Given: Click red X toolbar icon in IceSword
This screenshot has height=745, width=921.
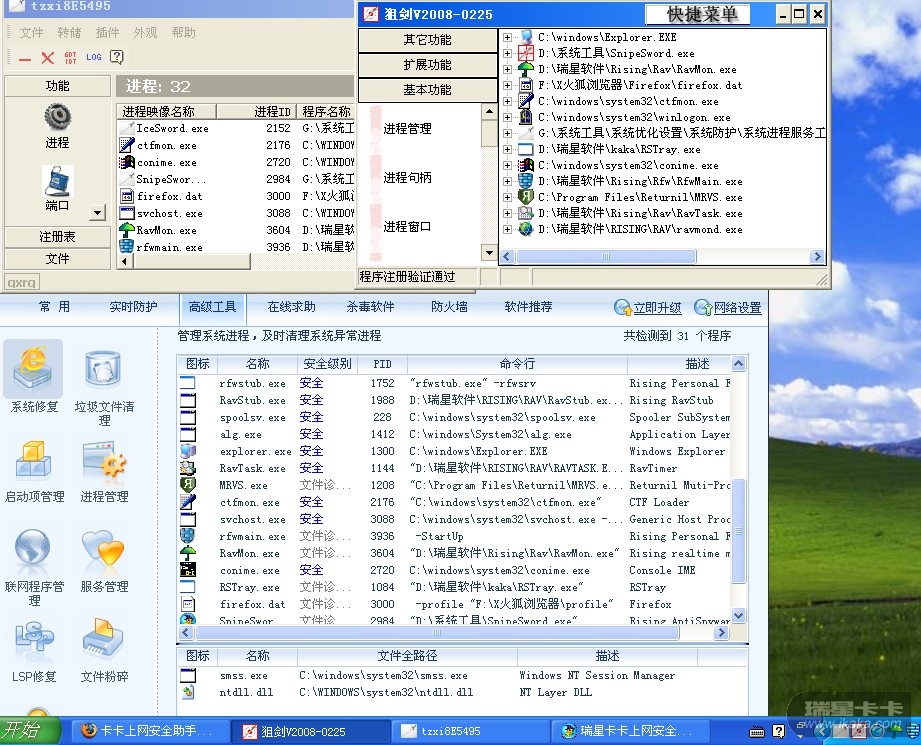Looking at the screenshot, I should click(x=48, y=58).
